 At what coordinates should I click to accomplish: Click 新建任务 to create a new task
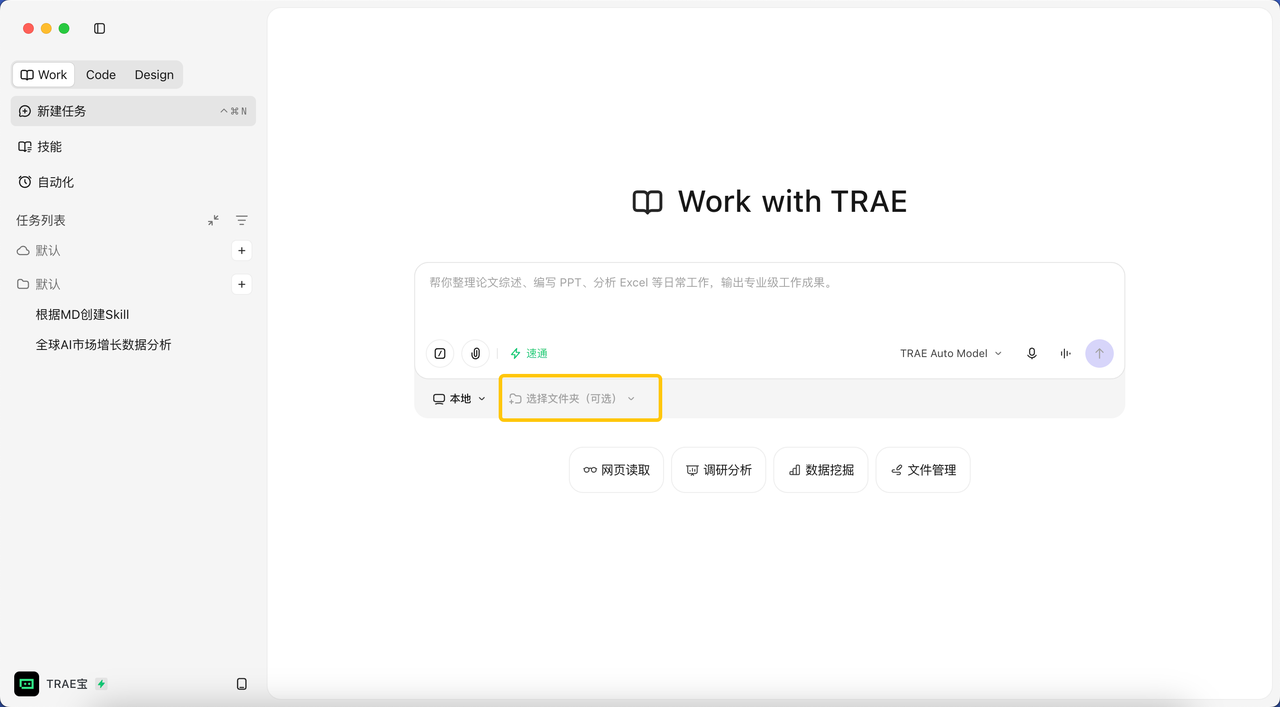[x=133, y=111]
